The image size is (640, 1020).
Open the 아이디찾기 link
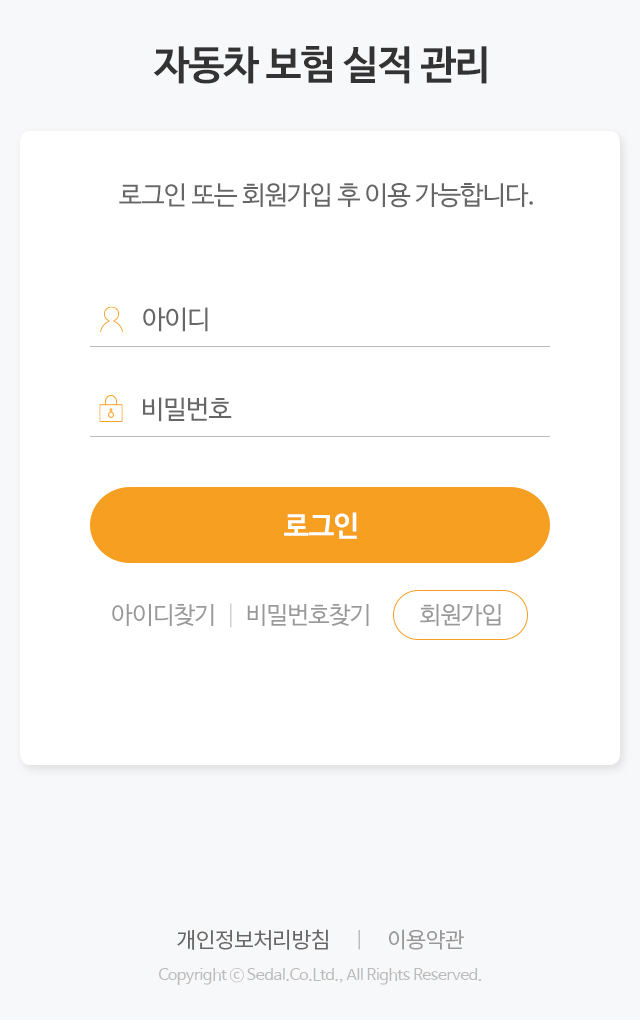pyautogui.click(x=163, y=615)
